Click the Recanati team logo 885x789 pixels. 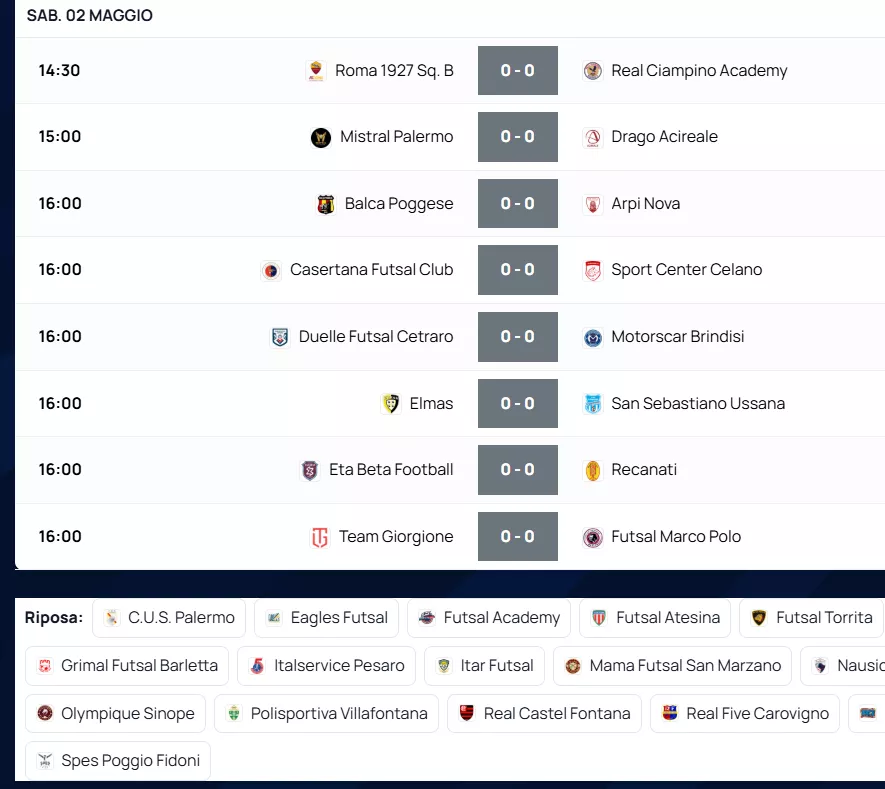[593, 470]
